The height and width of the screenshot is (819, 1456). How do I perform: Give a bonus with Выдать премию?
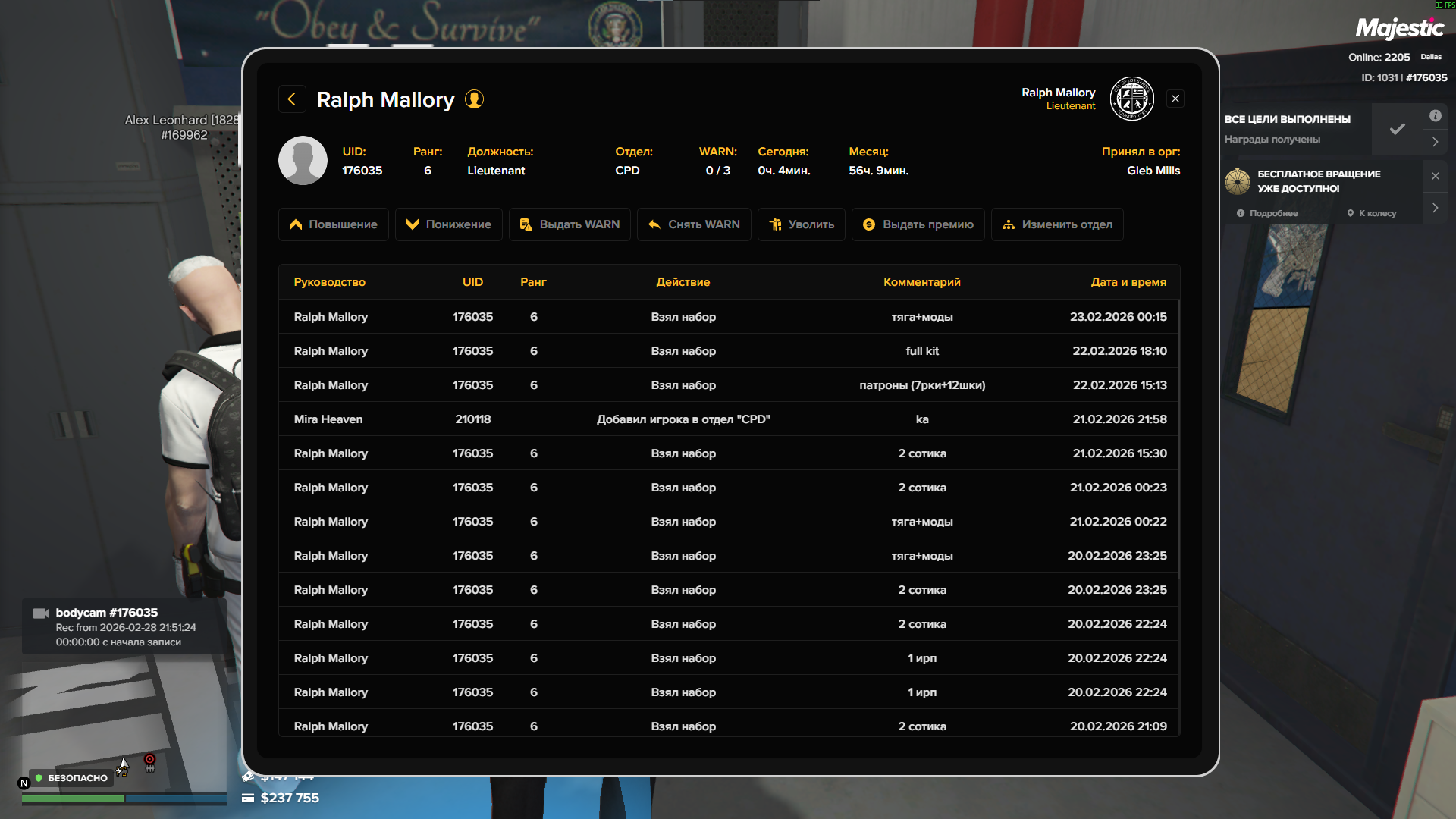point(918,224)
